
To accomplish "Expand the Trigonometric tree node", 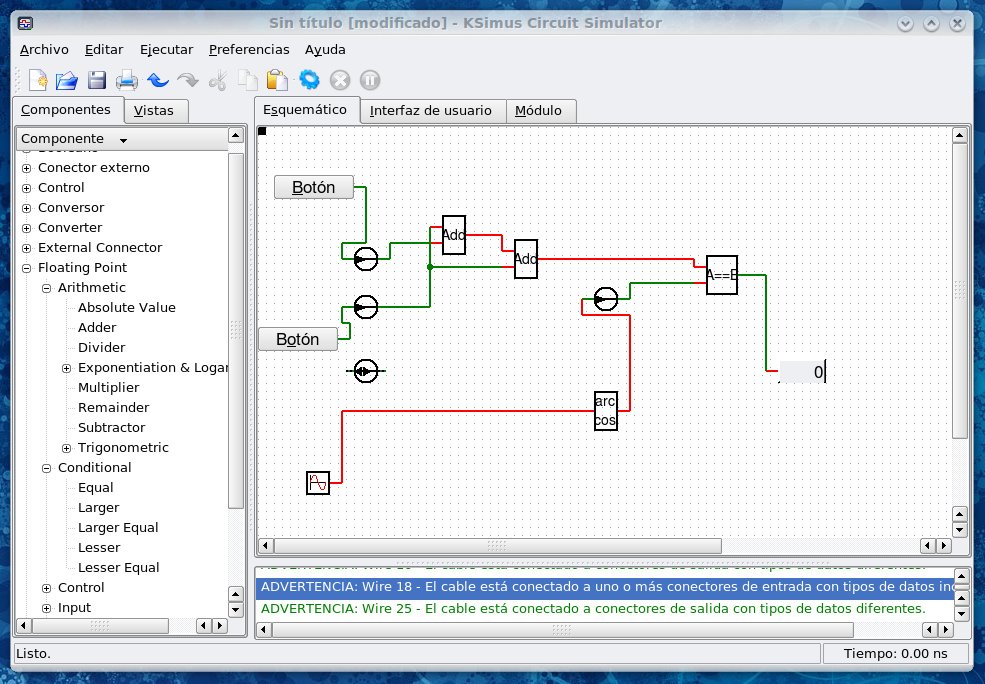I will click(67, 448).
